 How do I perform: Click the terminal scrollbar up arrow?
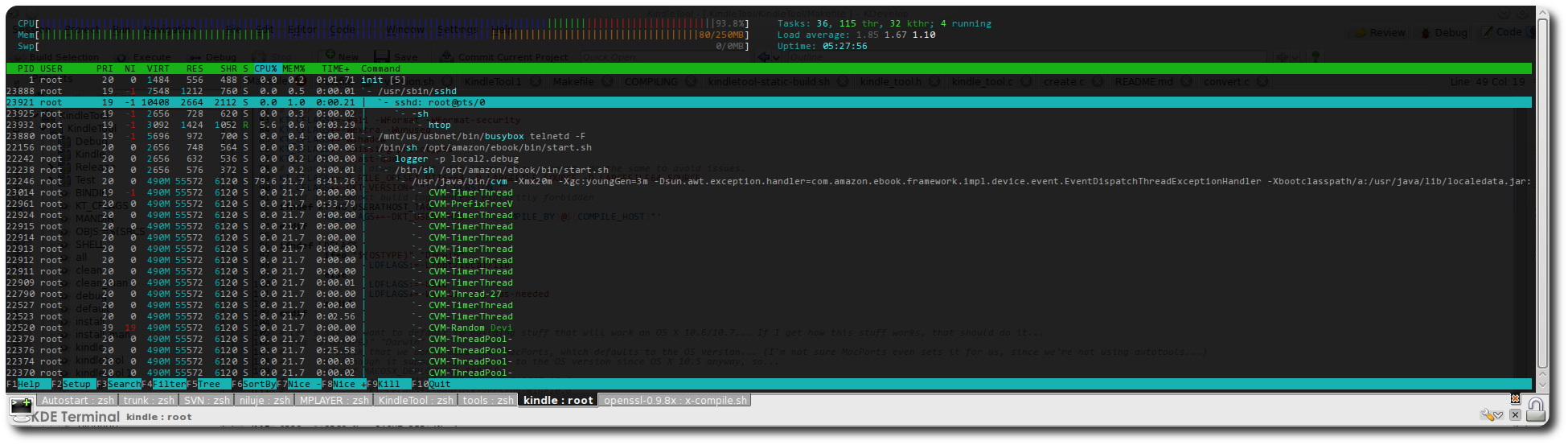[1542, 12]
